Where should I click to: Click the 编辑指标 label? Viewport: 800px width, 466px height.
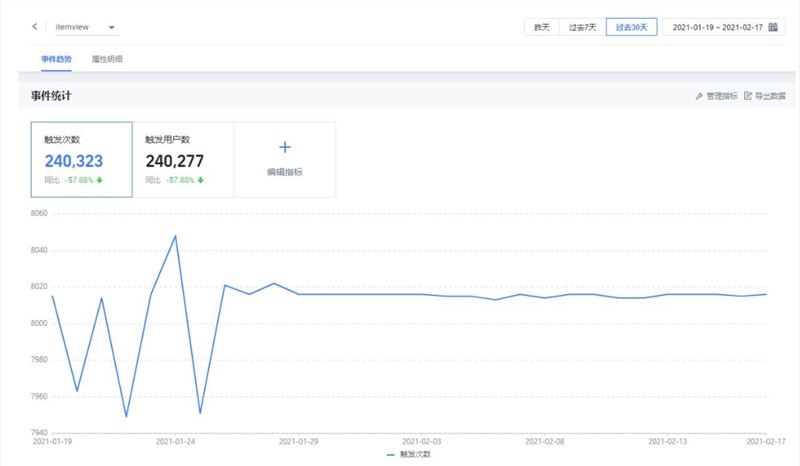tap(285, 172)
